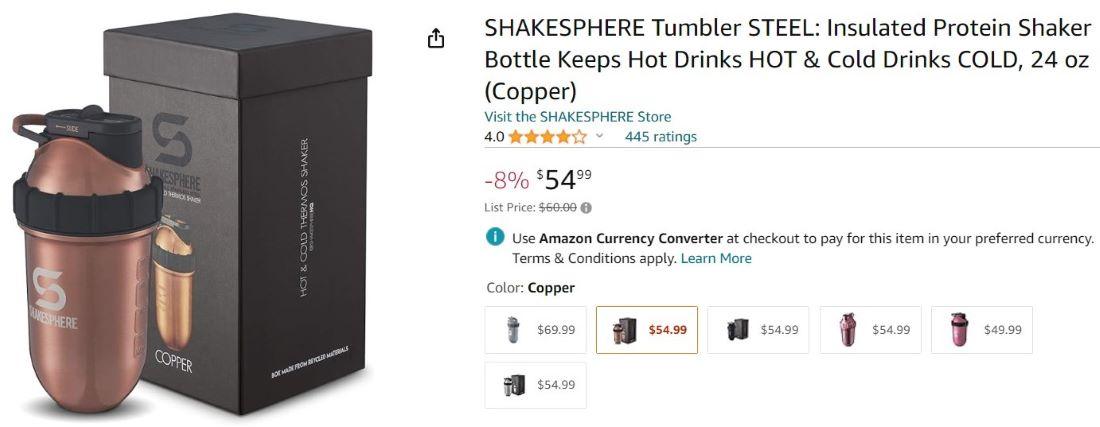Select the $69.99 color option
The image size is (1100, 427).
coord(535,330)
